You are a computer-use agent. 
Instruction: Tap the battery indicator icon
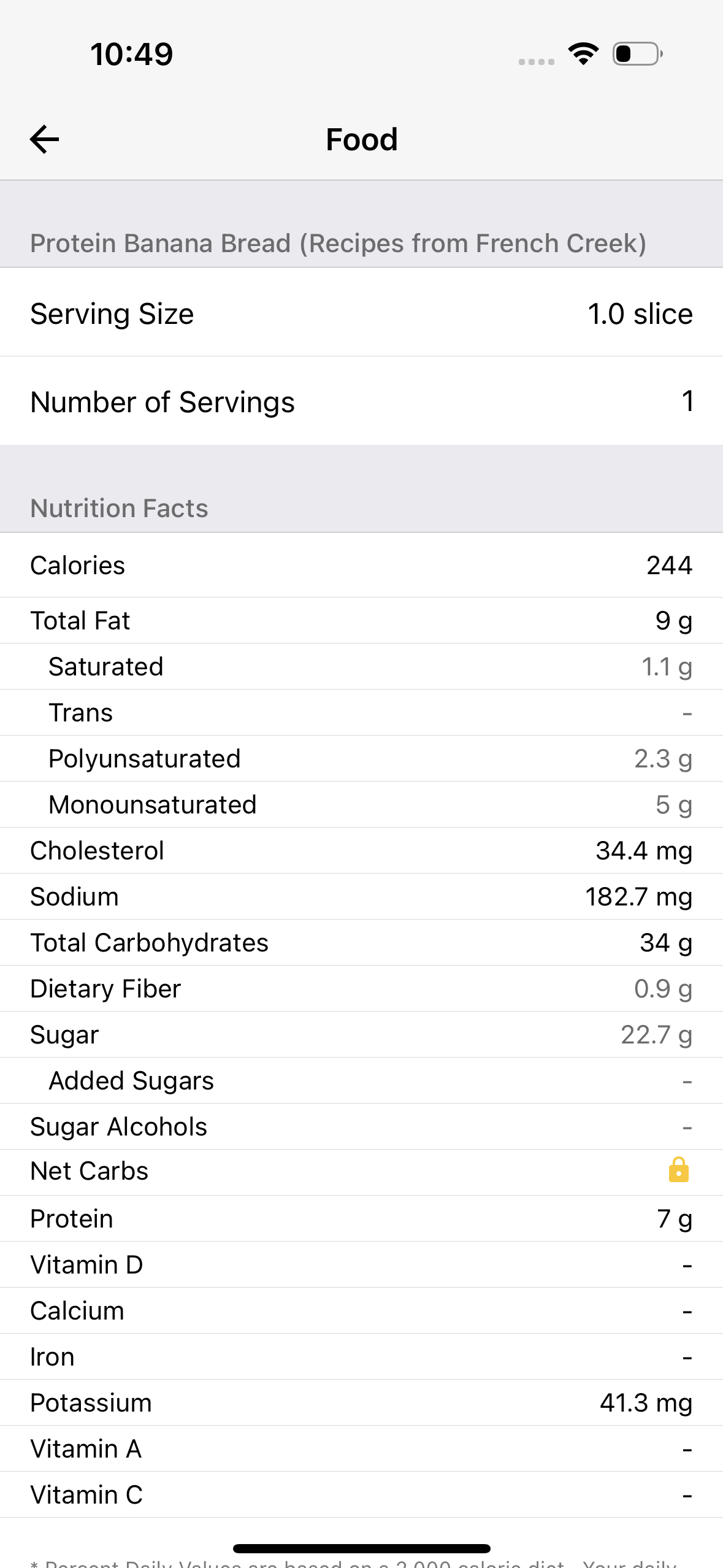[x=637, y=54]
